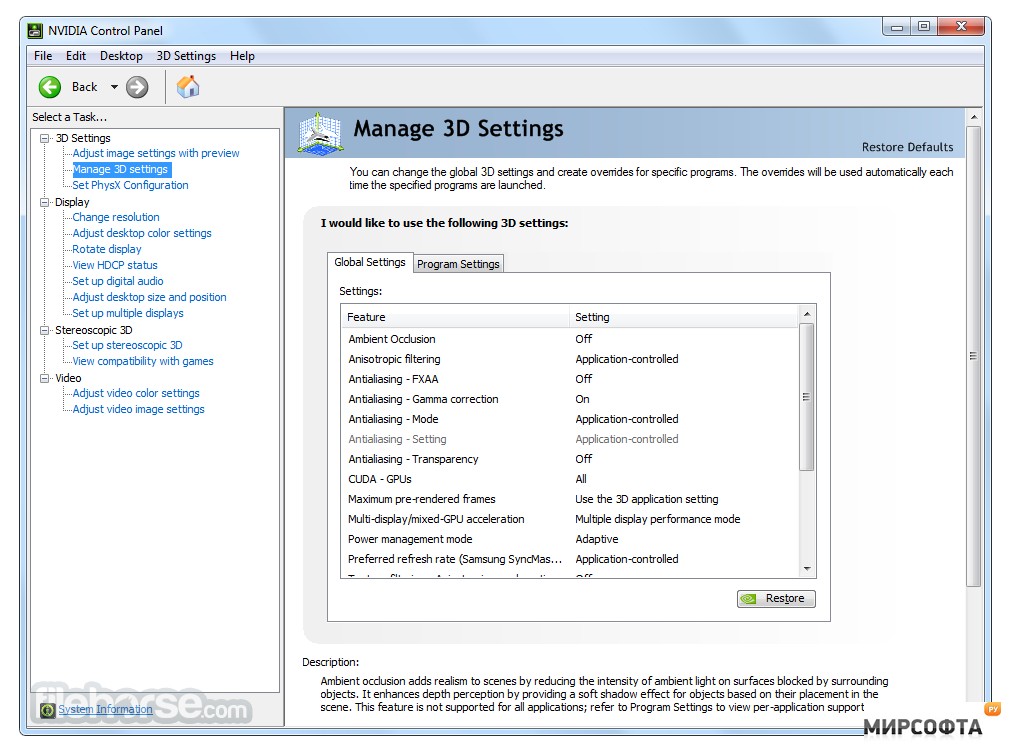1011x754 pixels.
Task: Select the Global Settings tab
Action: coord(369,262)
